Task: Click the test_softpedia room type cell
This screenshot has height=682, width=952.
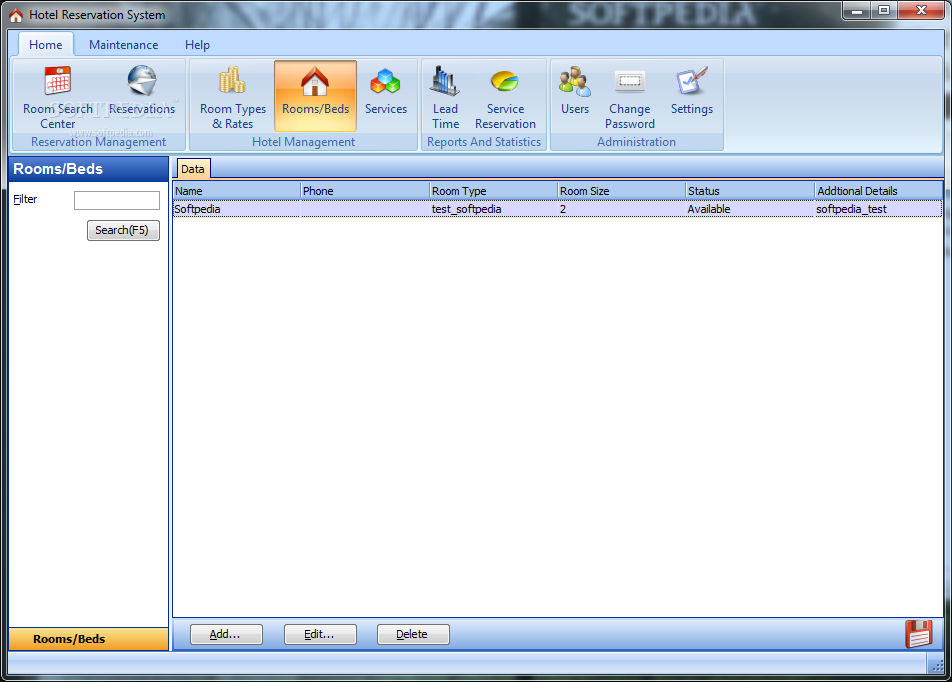Action: click(x=493, y=209)
